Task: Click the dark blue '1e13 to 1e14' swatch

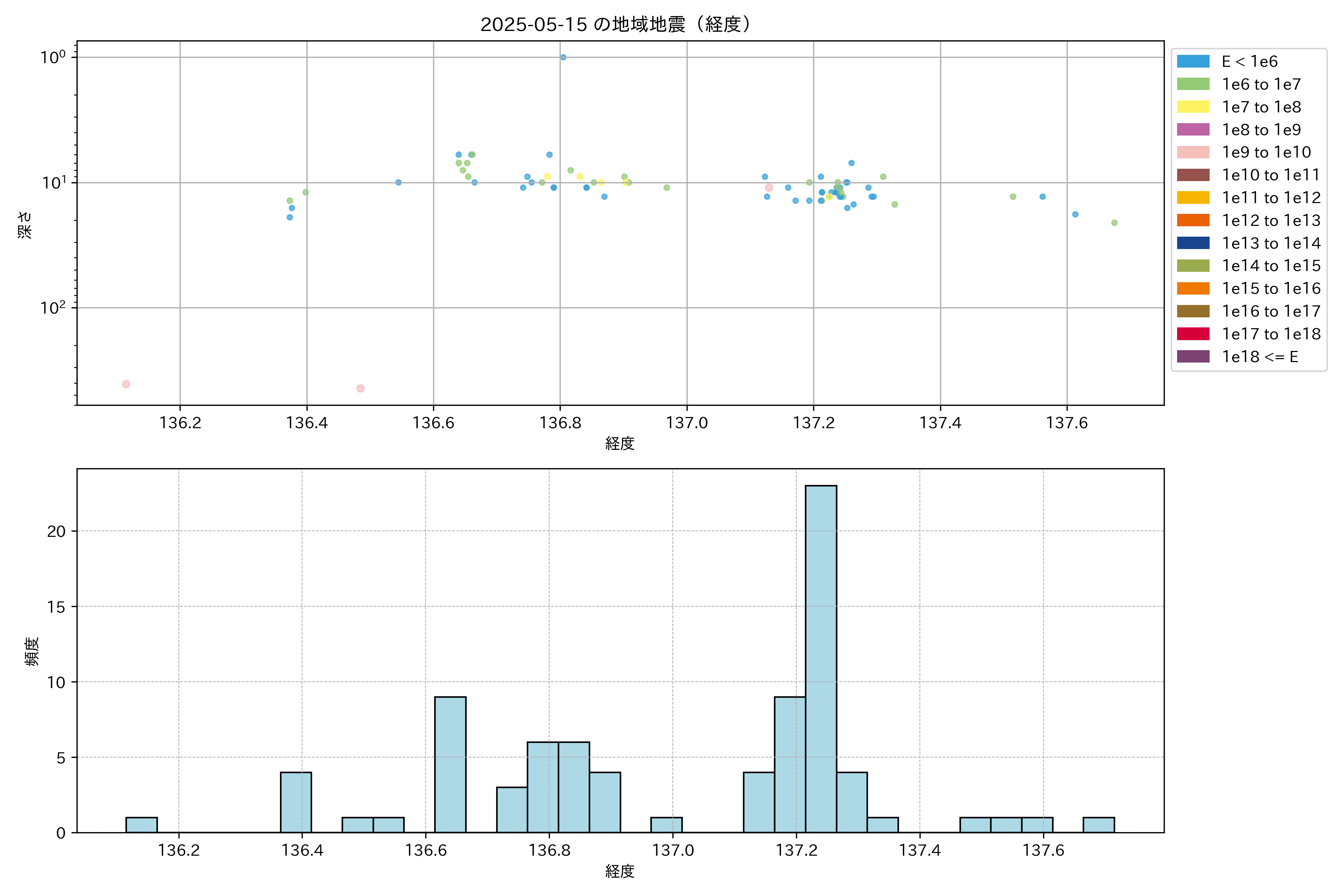Action: click(1193, 243)
